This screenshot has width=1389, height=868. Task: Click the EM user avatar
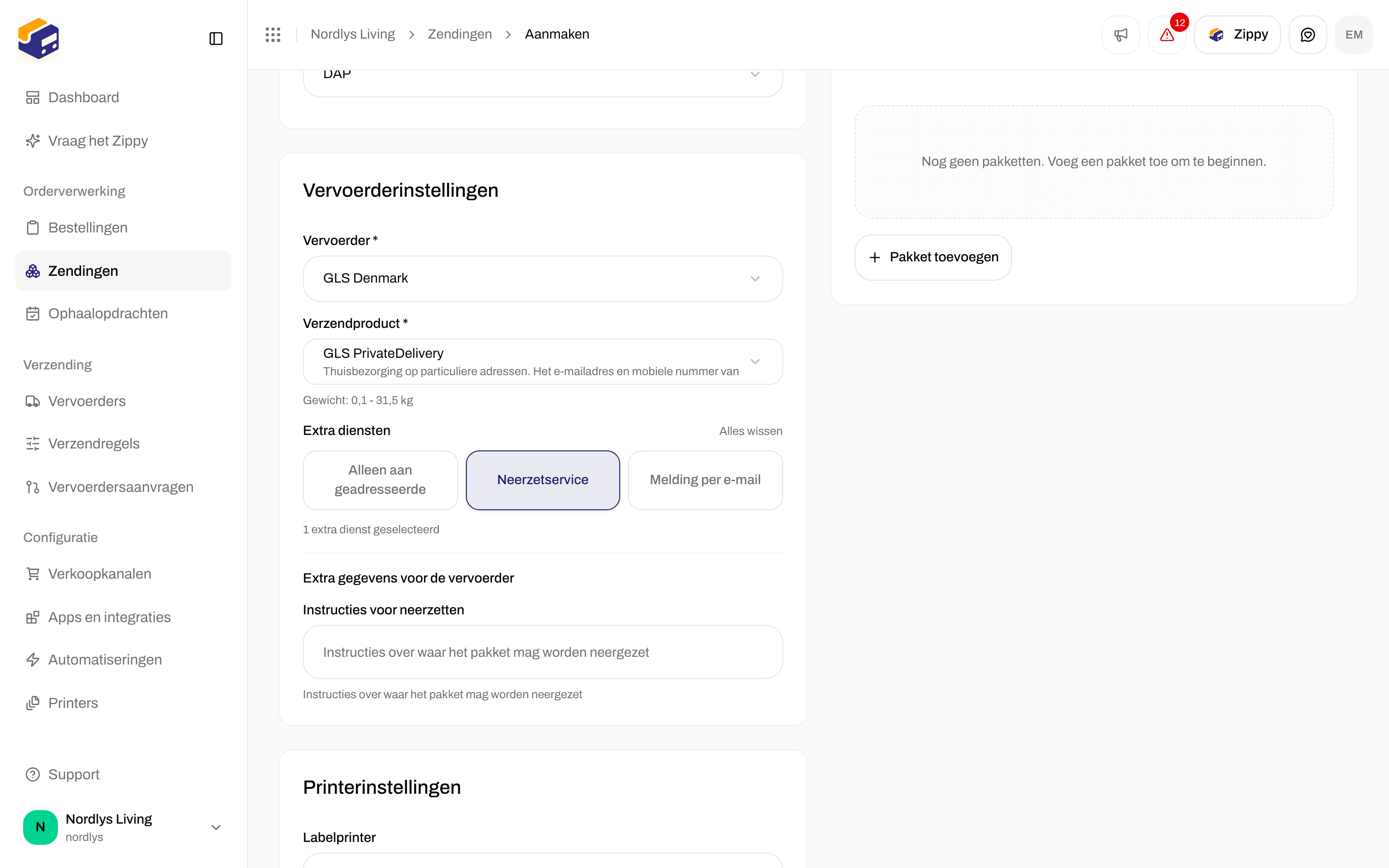pyautogui.click(x=1354, y=34)
